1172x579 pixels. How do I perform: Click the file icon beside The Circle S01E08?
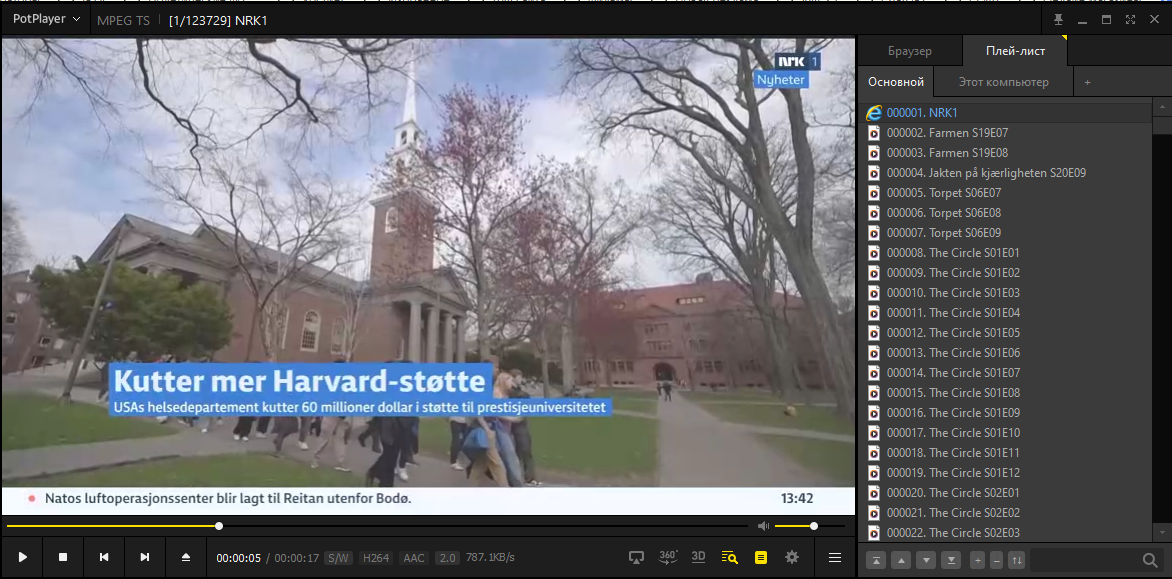click(873, 392)
